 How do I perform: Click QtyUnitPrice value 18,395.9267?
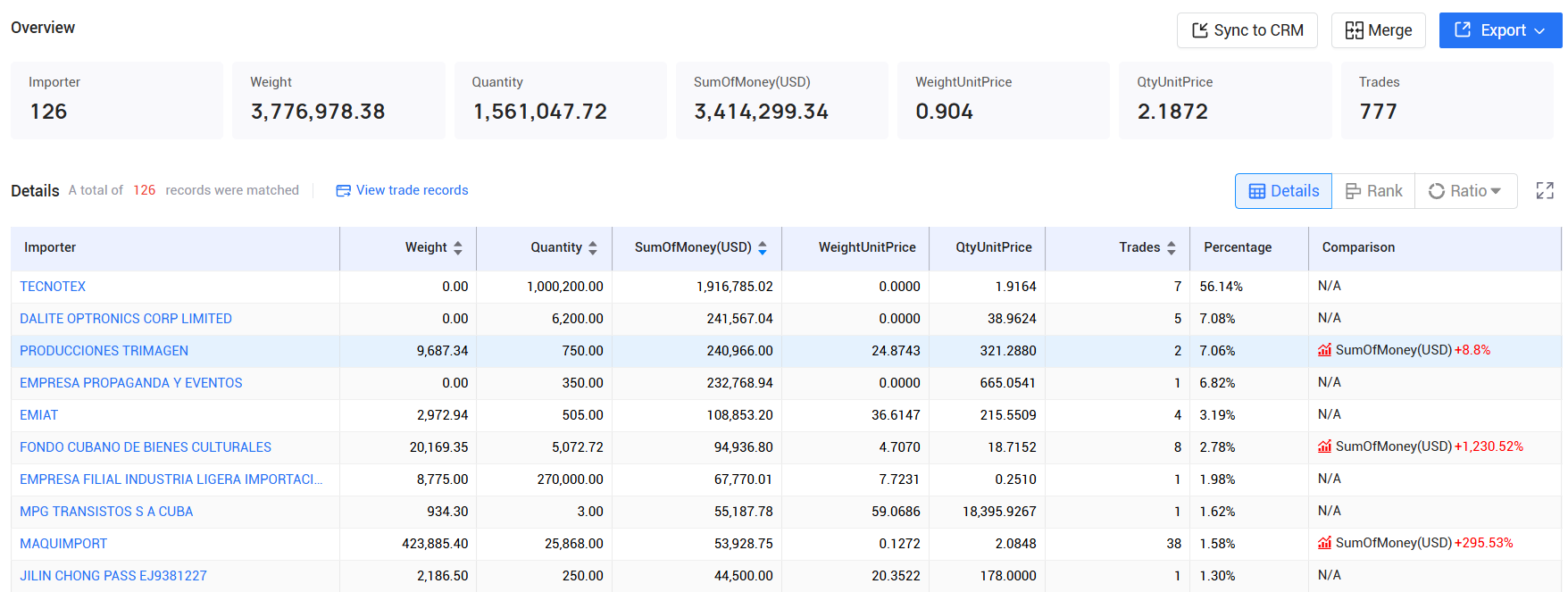[999, 512]
